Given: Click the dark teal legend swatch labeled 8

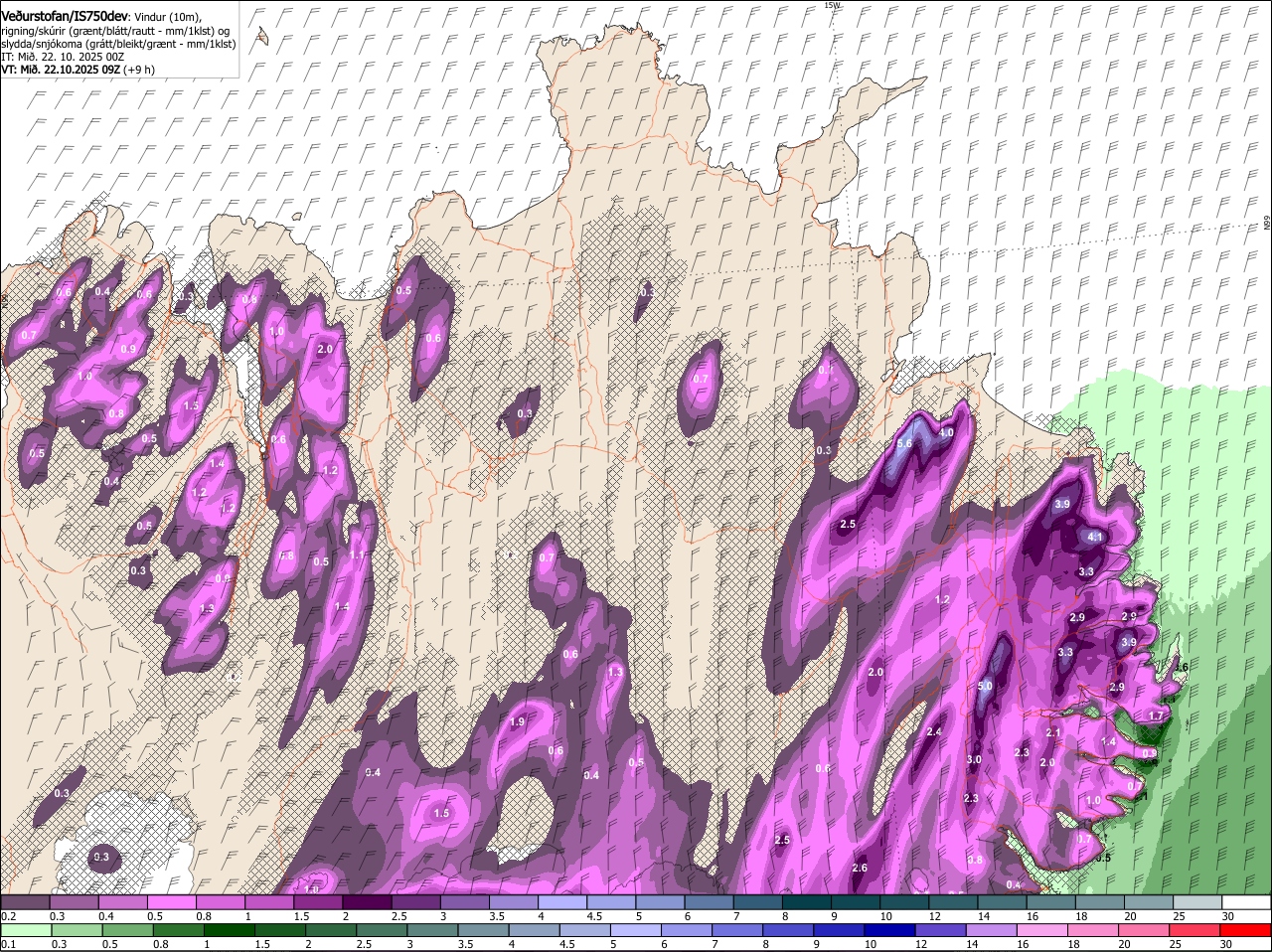Looking at the screenshot, I should [807, 901].
